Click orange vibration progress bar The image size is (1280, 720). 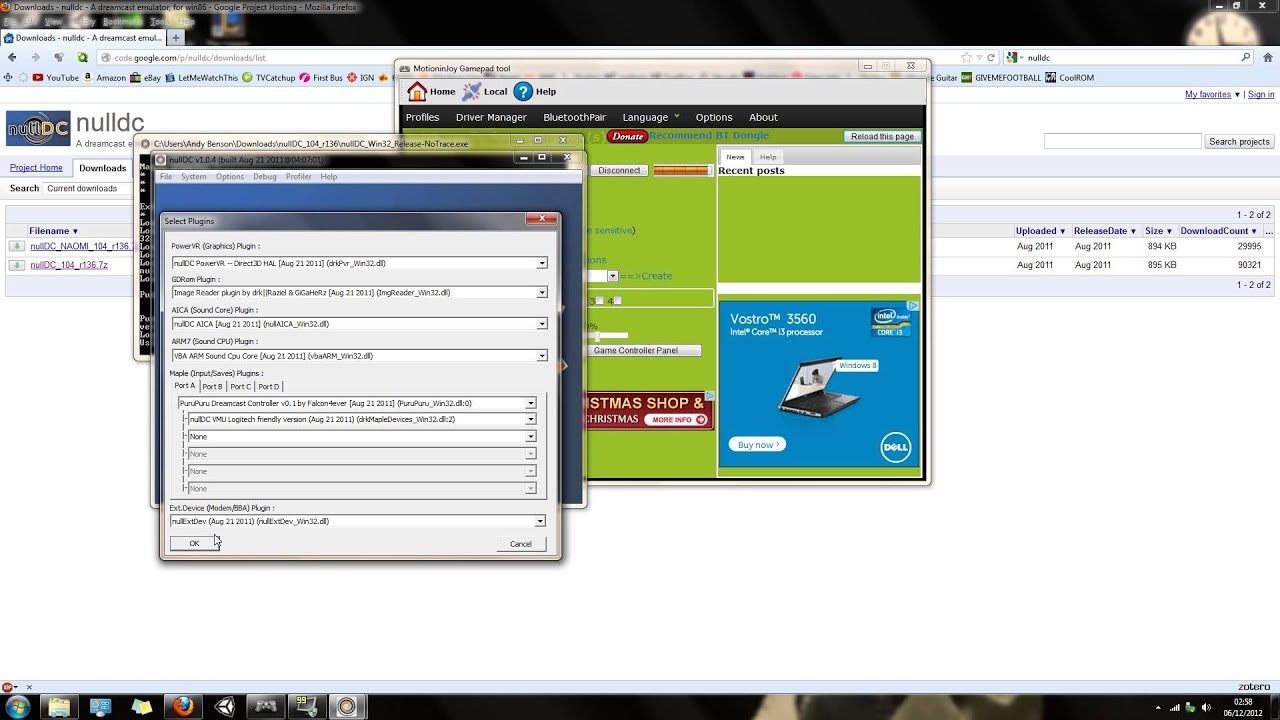pos(681,171)
